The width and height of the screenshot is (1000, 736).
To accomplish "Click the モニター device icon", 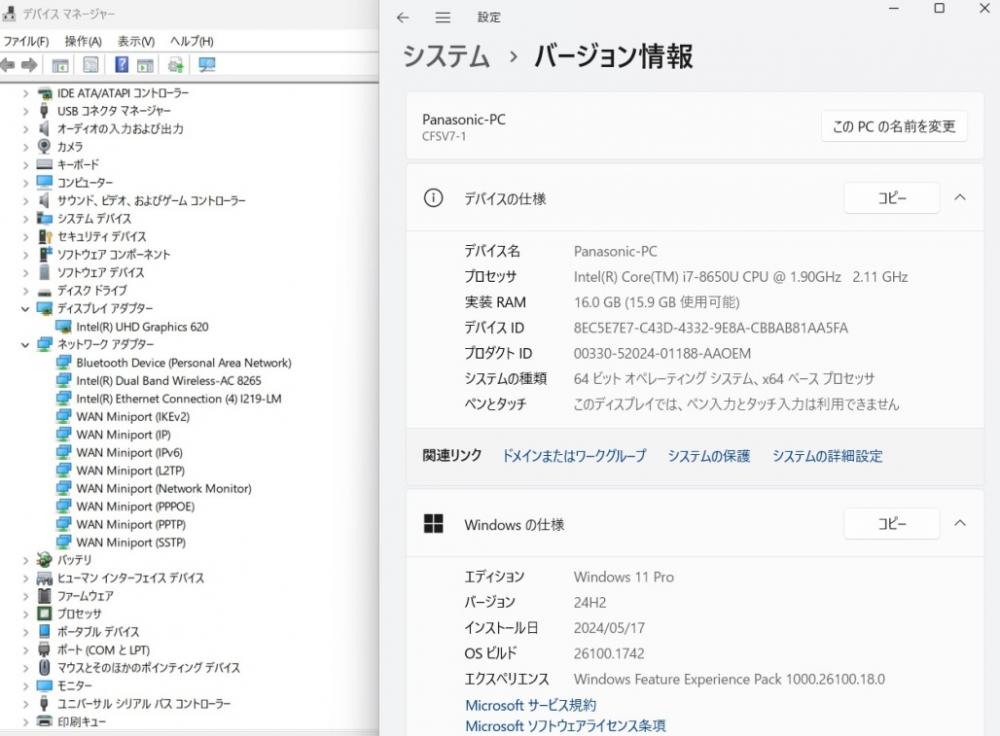I will click(44, 686).
